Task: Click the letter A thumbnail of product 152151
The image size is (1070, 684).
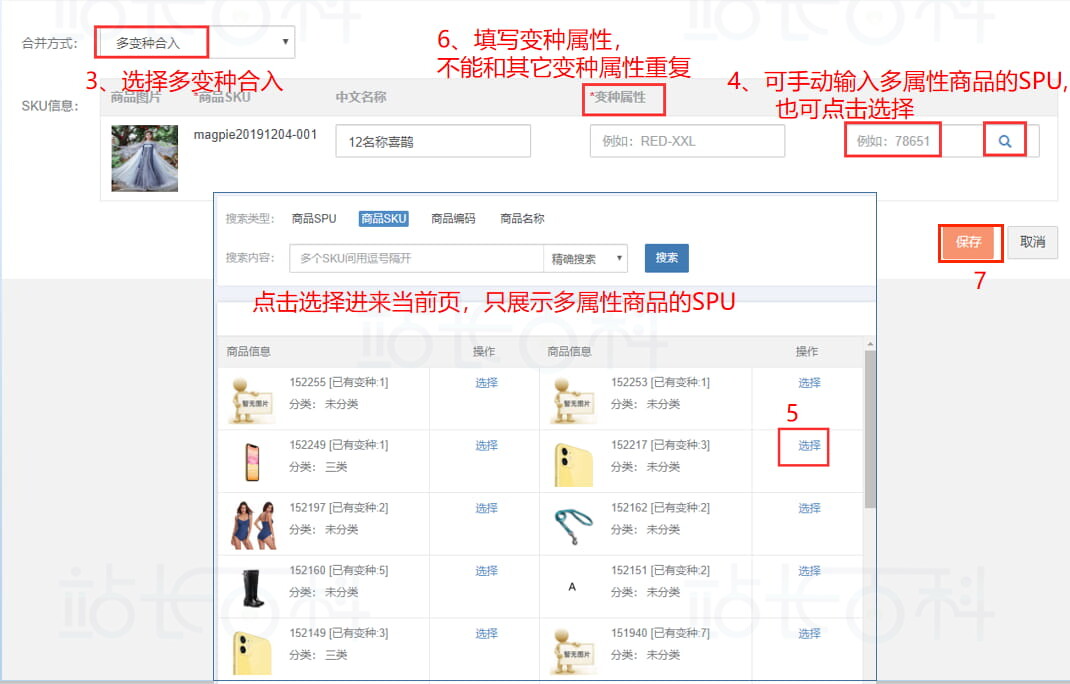Action: 572,586
